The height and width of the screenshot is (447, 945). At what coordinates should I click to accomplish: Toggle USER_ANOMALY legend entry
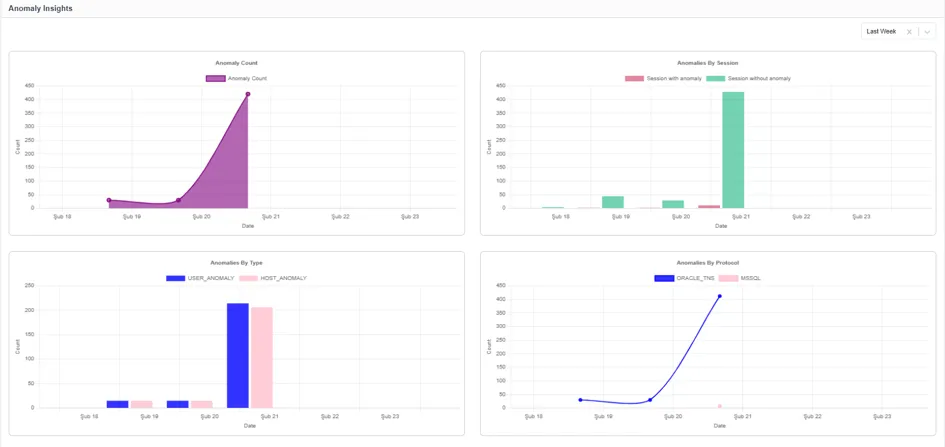coord(200,278)
